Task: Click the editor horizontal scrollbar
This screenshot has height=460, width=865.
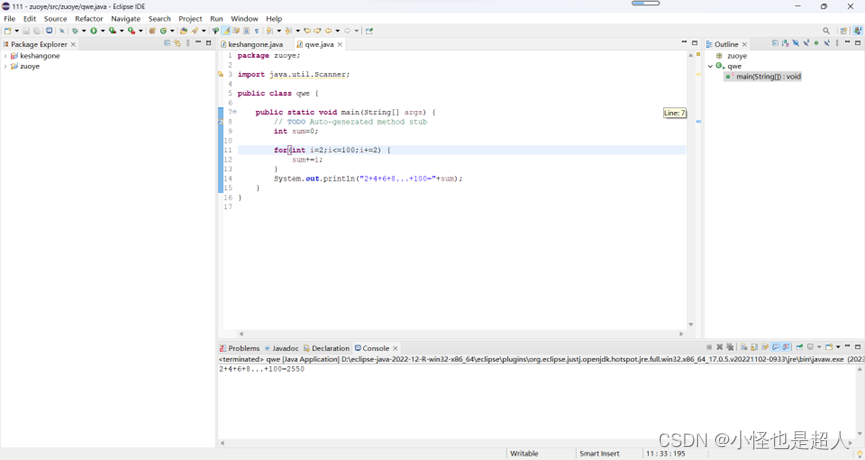Action: (x=461, y=334)
